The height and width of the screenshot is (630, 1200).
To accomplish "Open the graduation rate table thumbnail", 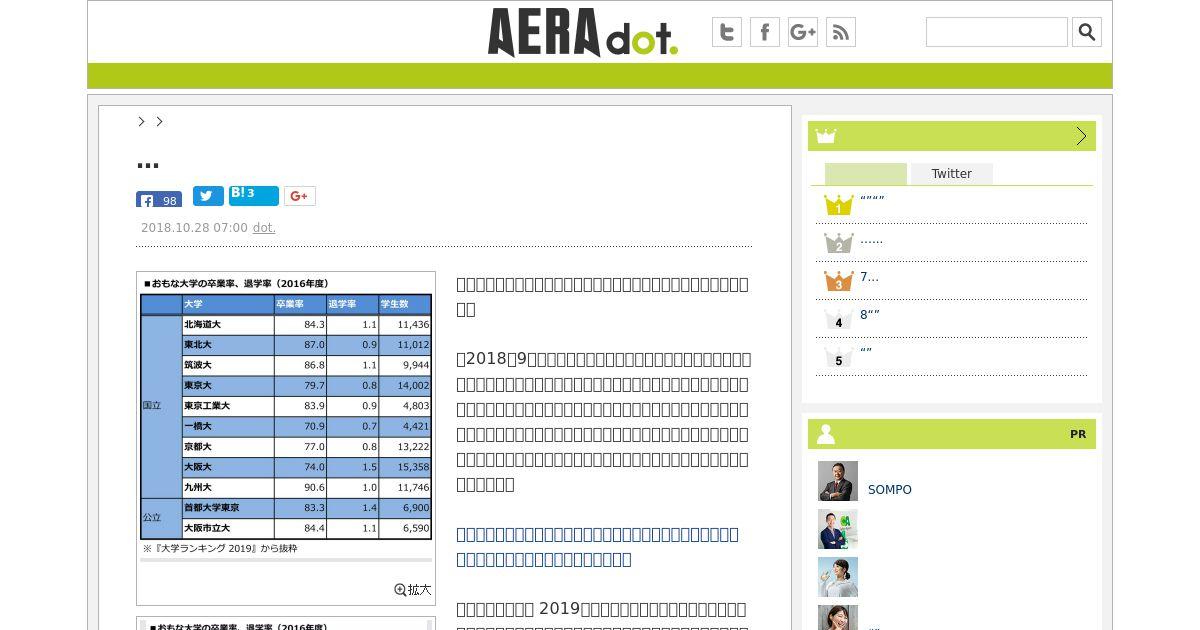I will click(286, 415).
